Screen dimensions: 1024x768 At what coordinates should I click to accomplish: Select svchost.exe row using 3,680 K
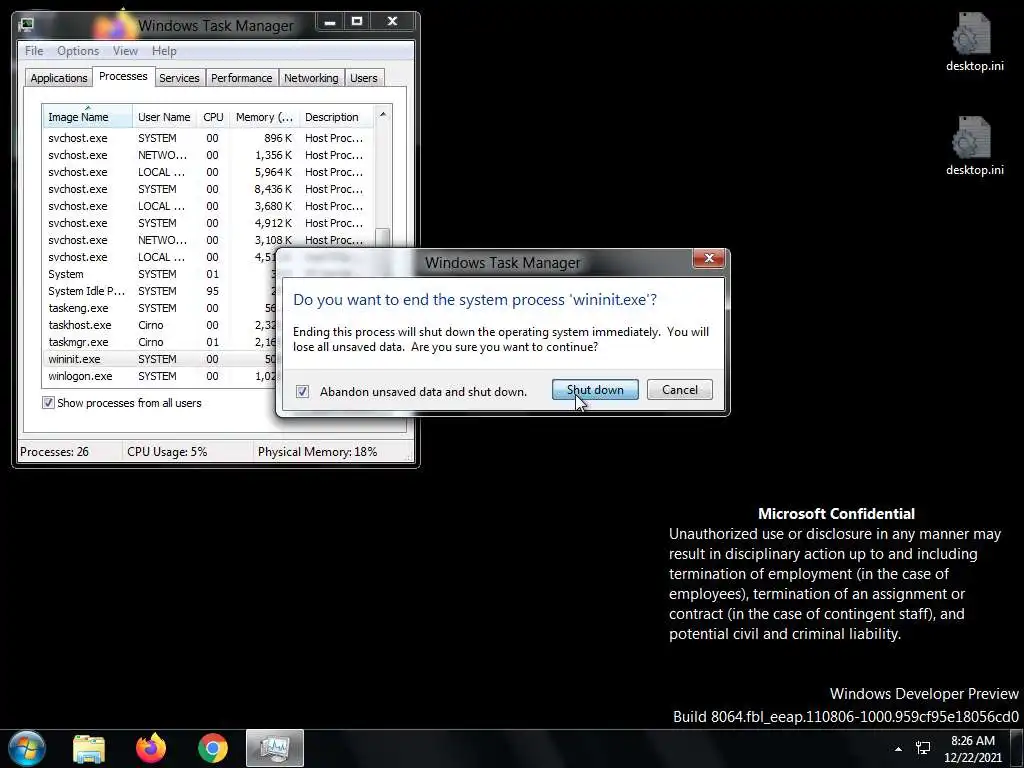[x=209, y=206]
